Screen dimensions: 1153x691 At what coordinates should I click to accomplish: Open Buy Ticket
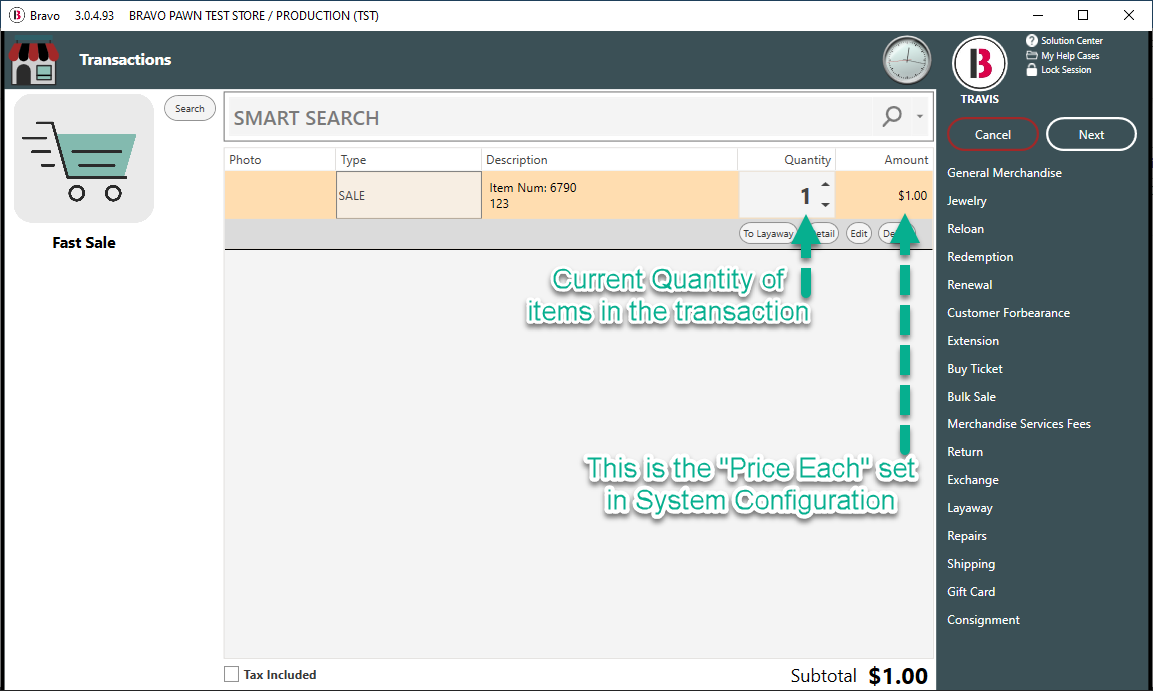point(974,368)
